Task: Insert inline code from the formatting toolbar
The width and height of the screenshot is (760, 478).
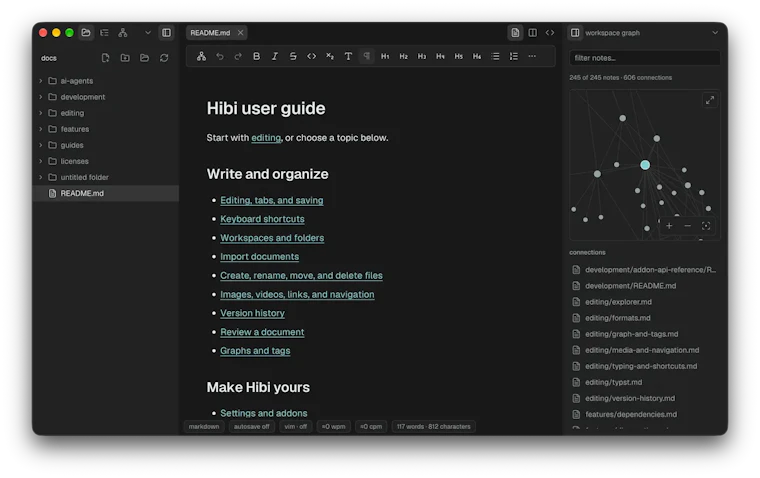Action: [312, 56]
